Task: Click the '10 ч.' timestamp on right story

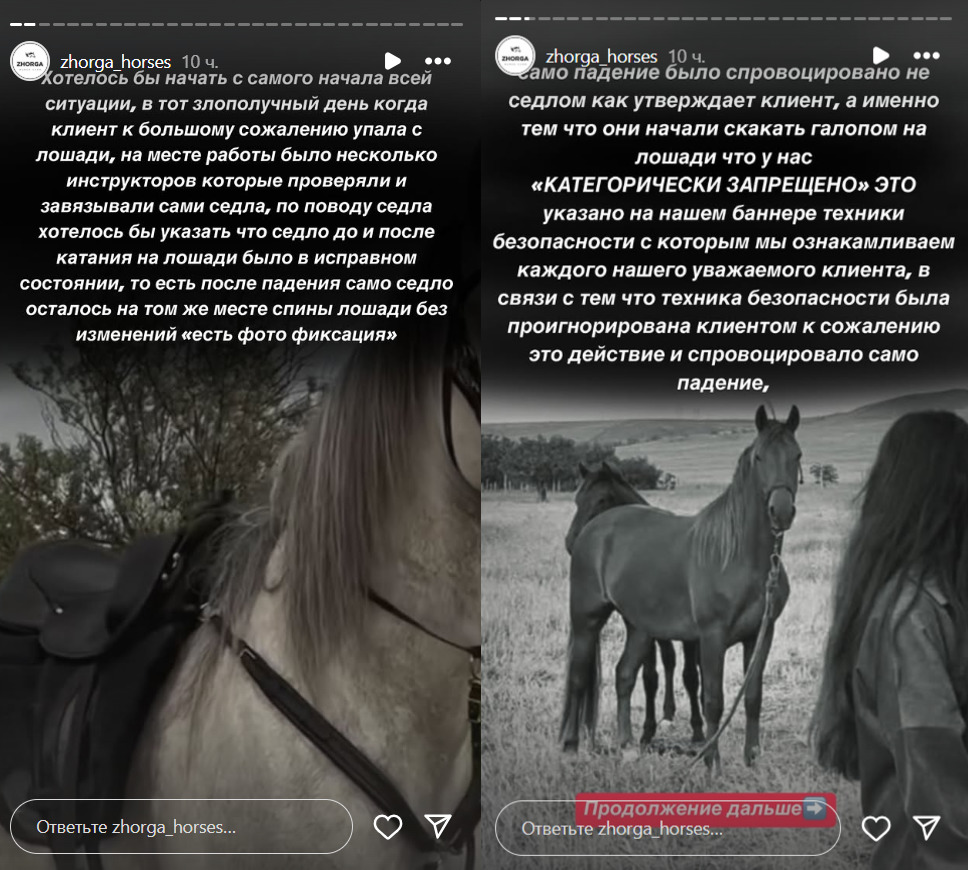Action: 686,57
